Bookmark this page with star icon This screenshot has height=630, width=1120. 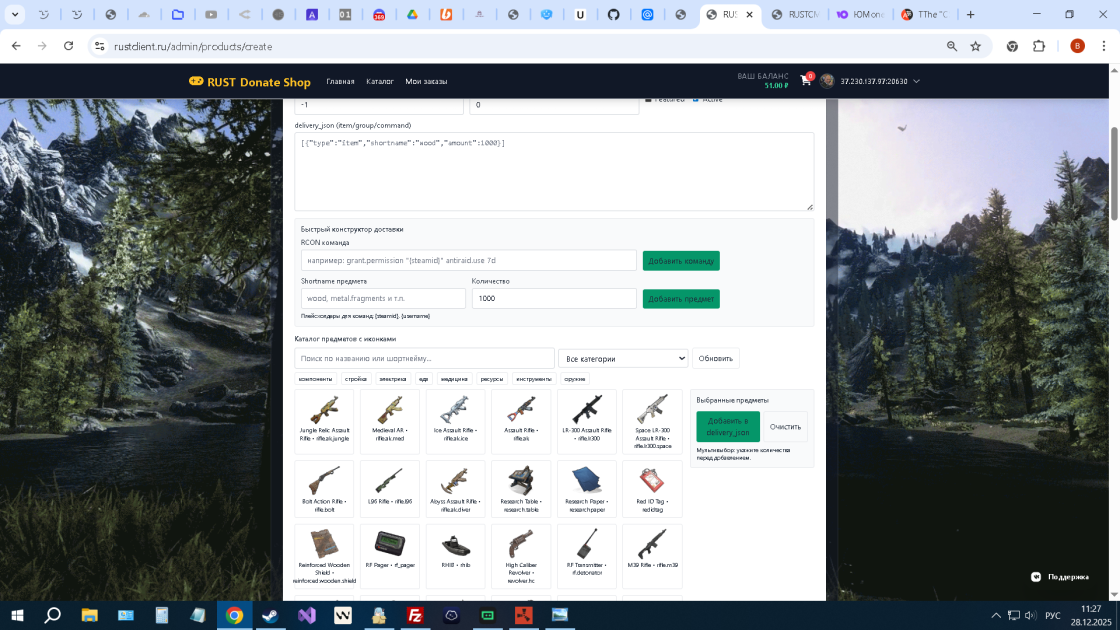pyautogui.click(x=976, y=46)
